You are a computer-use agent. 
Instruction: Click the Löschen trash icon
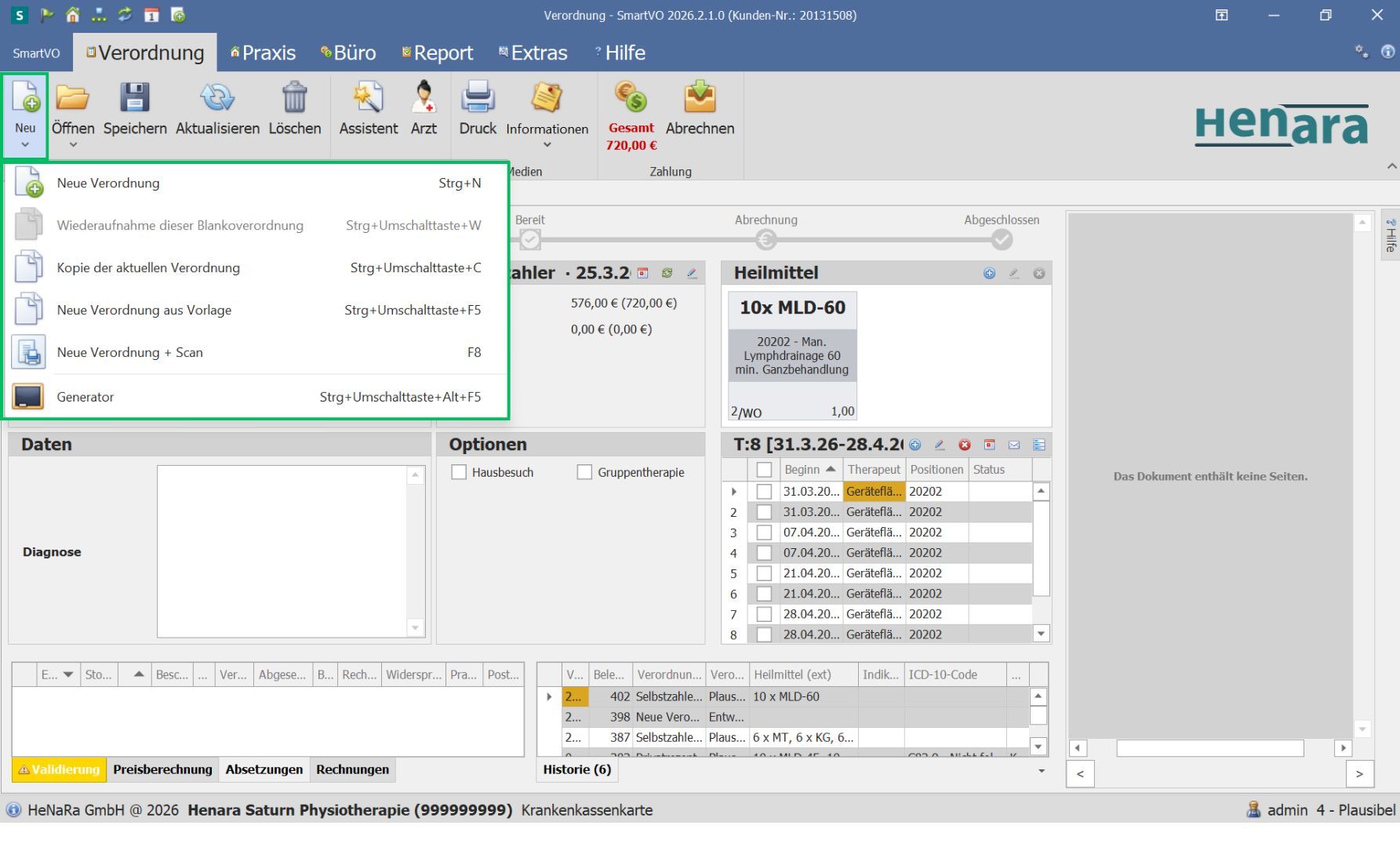(295, 98)
